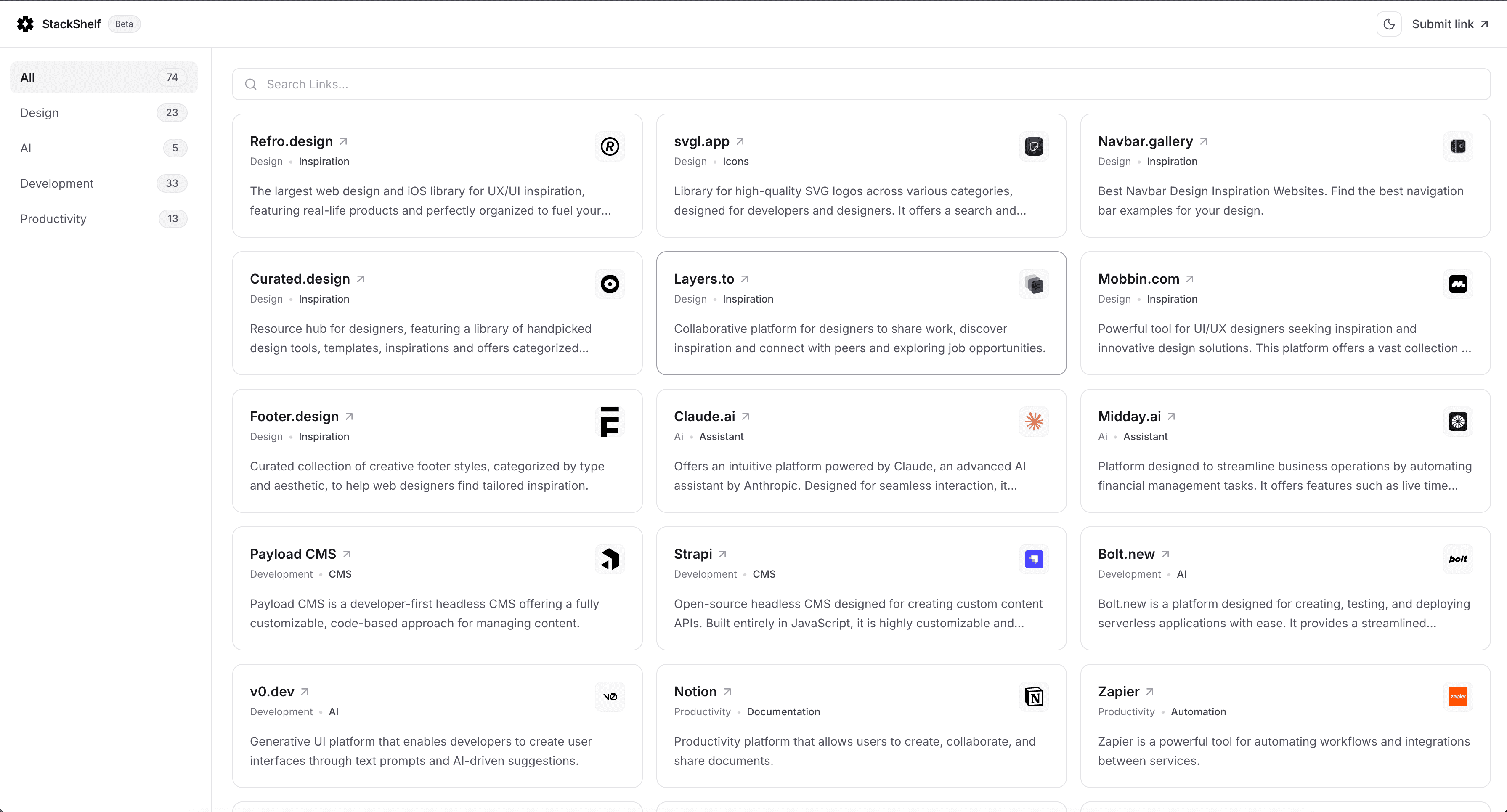Click the v0.dev logo icon
This screenshot has width=1507, height=812.
(x=610, y=697)
